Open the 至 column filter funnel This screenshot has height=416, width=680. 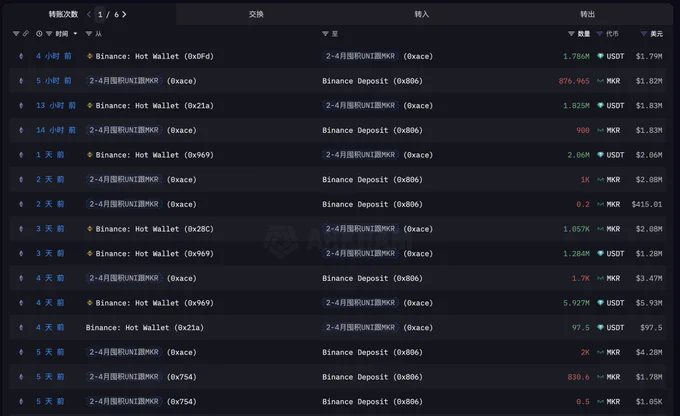coord(325,33)
